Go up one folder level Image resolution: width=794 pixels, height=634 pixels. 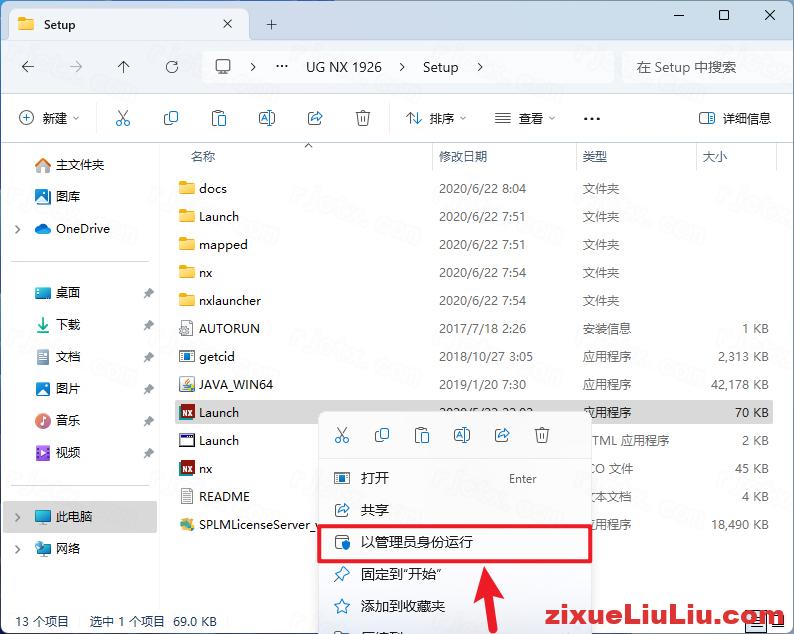(124, 67)
